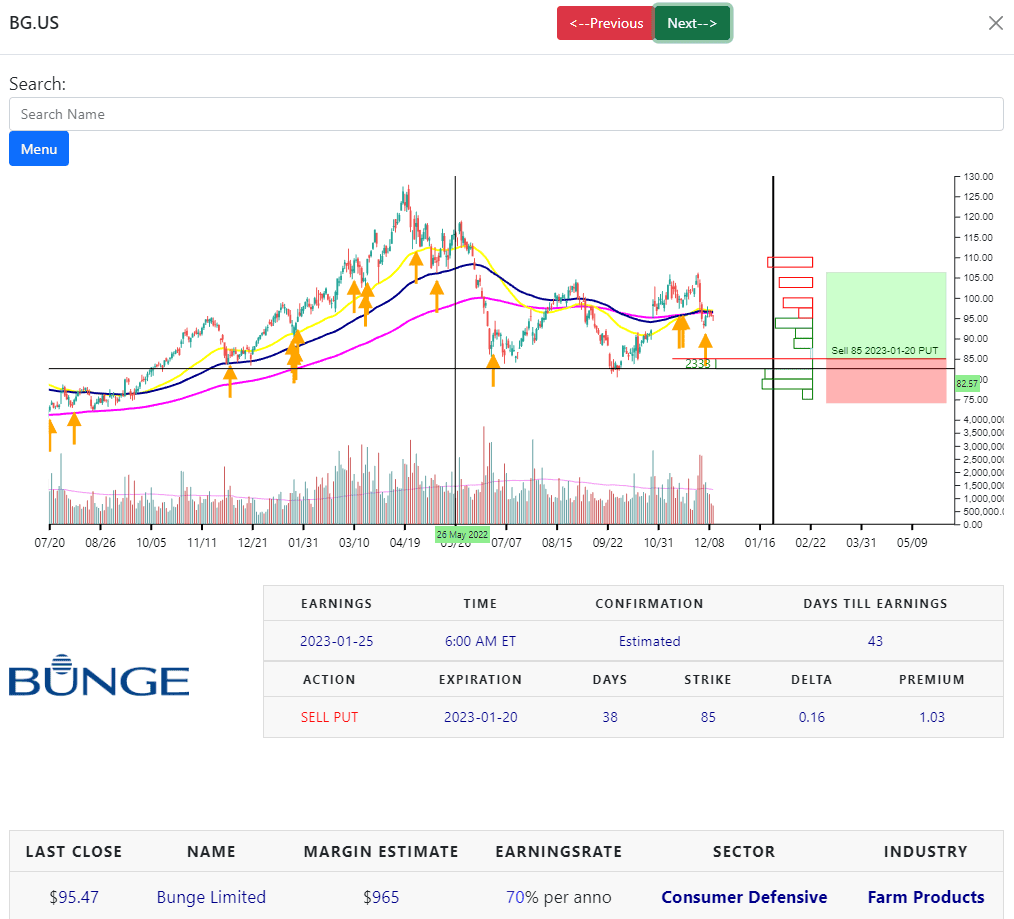The height and width of the screenshot is (919, 1014).
Task: Focus the Search Name input field
Action: click(506, 114)
